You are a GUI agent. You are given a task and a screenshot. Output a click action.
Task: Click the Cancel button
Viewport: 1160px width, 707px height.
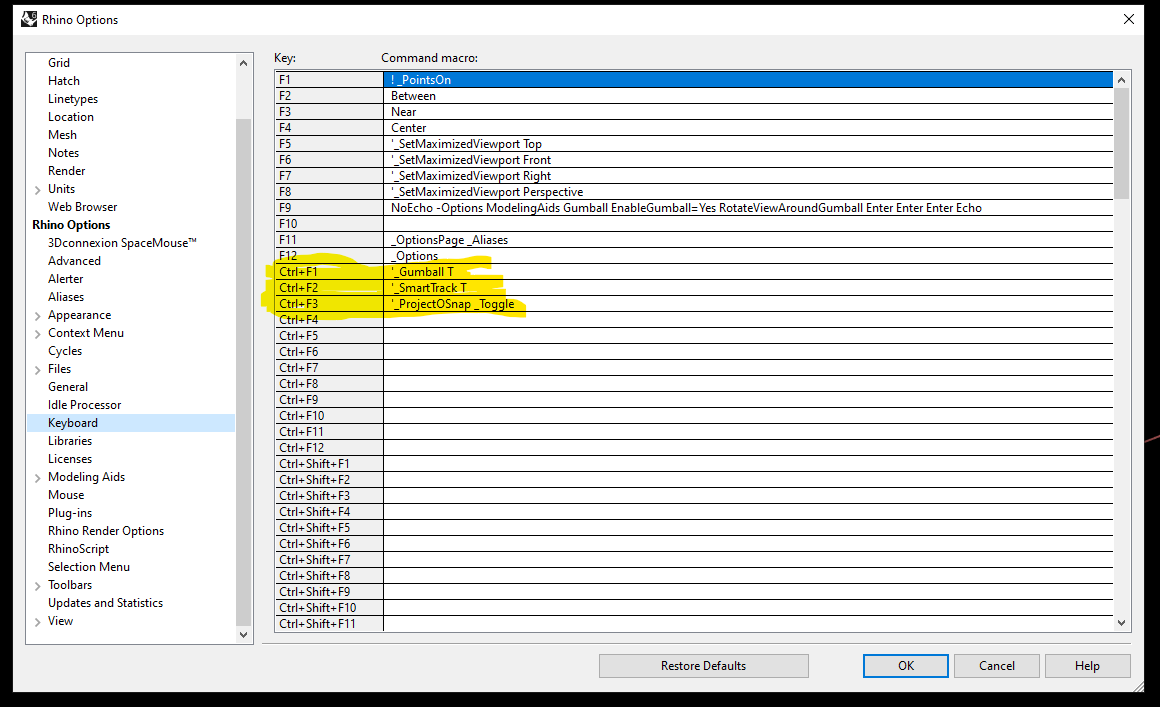(x=997, y=666)
